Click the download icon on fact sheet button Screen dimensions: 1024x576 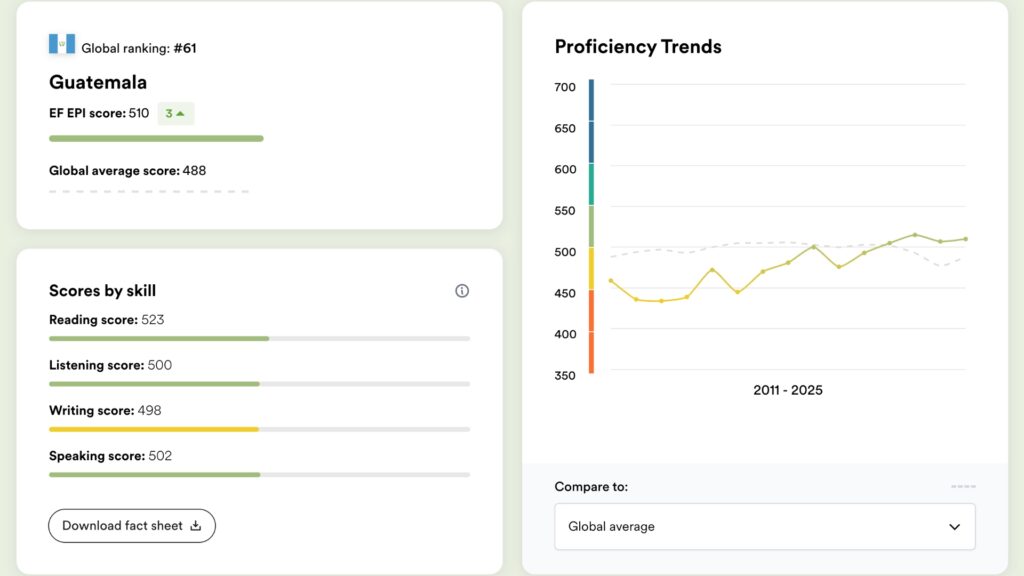[x=196, y=526]
